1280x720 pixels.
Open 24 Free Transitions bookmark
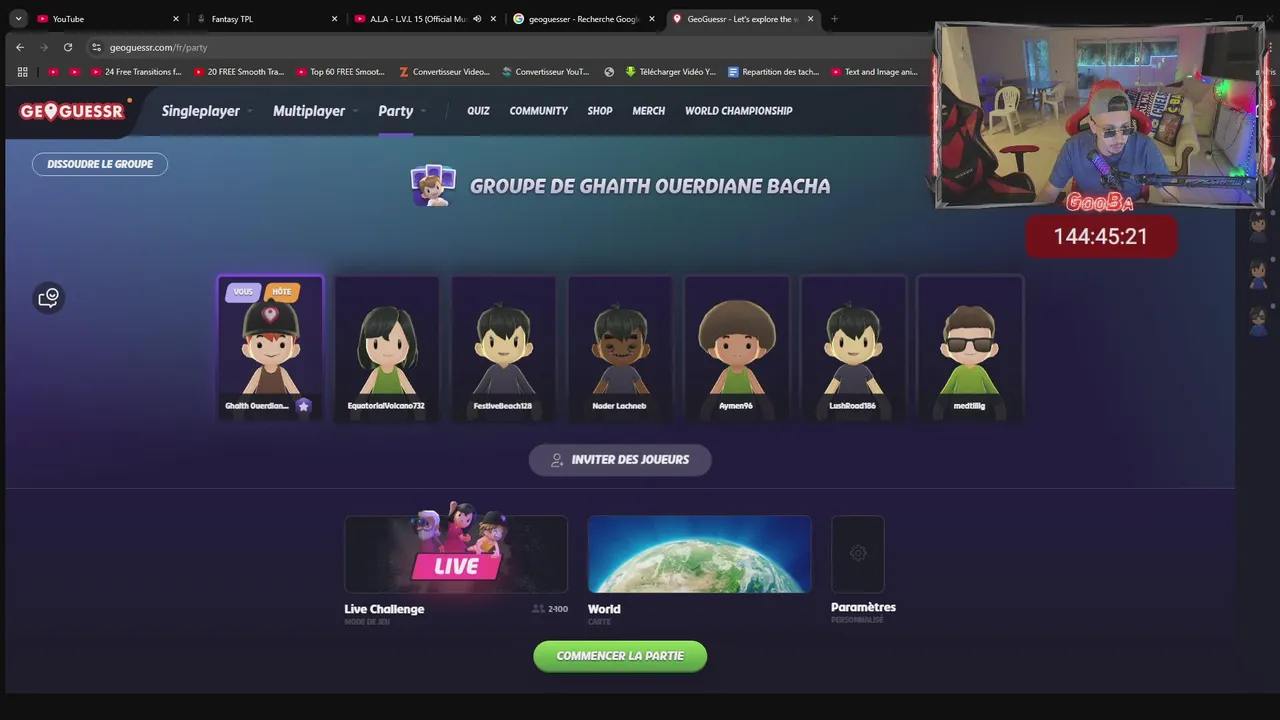[136, 72]
